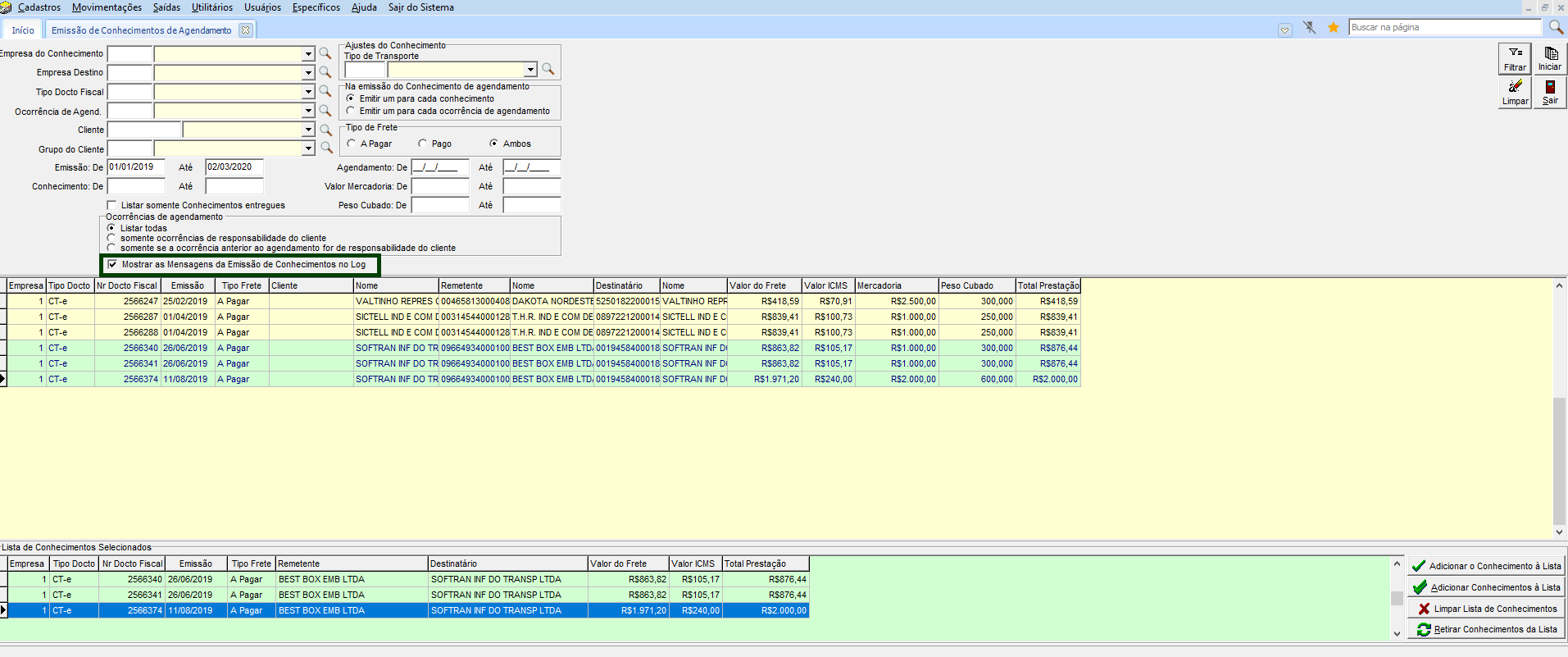Viewport: 1568px width, 657px height.
Task: Open the Utilitários menu
Action: click(x=212, y=7)
